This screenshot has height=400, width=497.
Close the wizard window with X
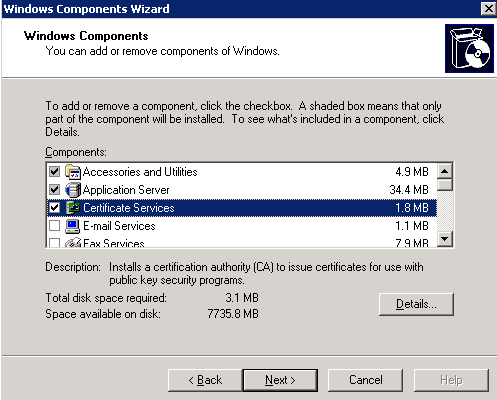tap(488, 9)
